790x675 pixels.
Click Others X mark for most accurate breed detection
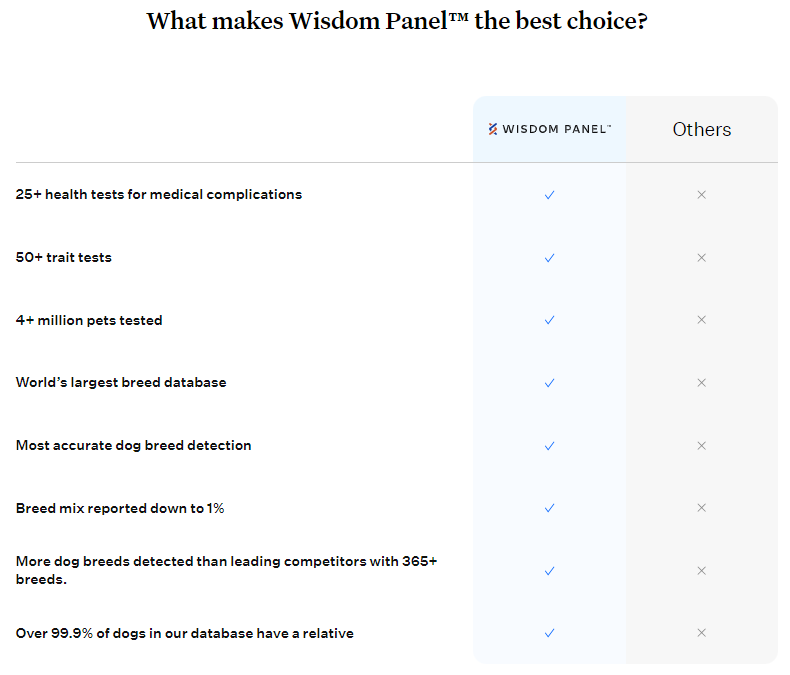point(701,445)
